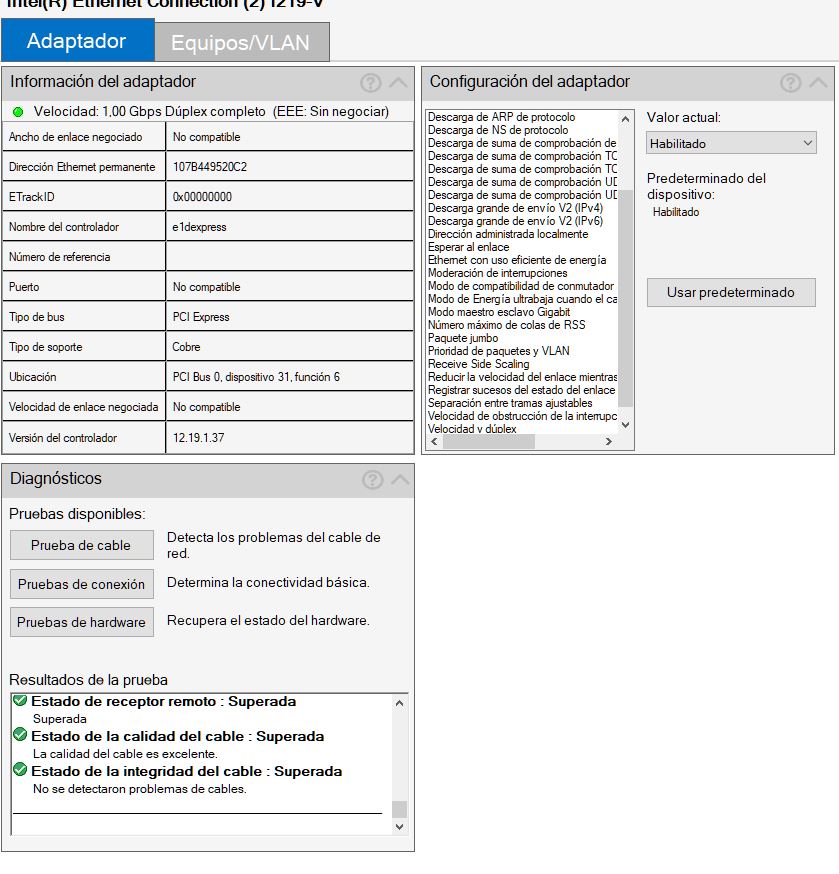The height and width of the screenshot is (874, 839).
Task: Click test results scroll up arrow
Action: [399, 703]
